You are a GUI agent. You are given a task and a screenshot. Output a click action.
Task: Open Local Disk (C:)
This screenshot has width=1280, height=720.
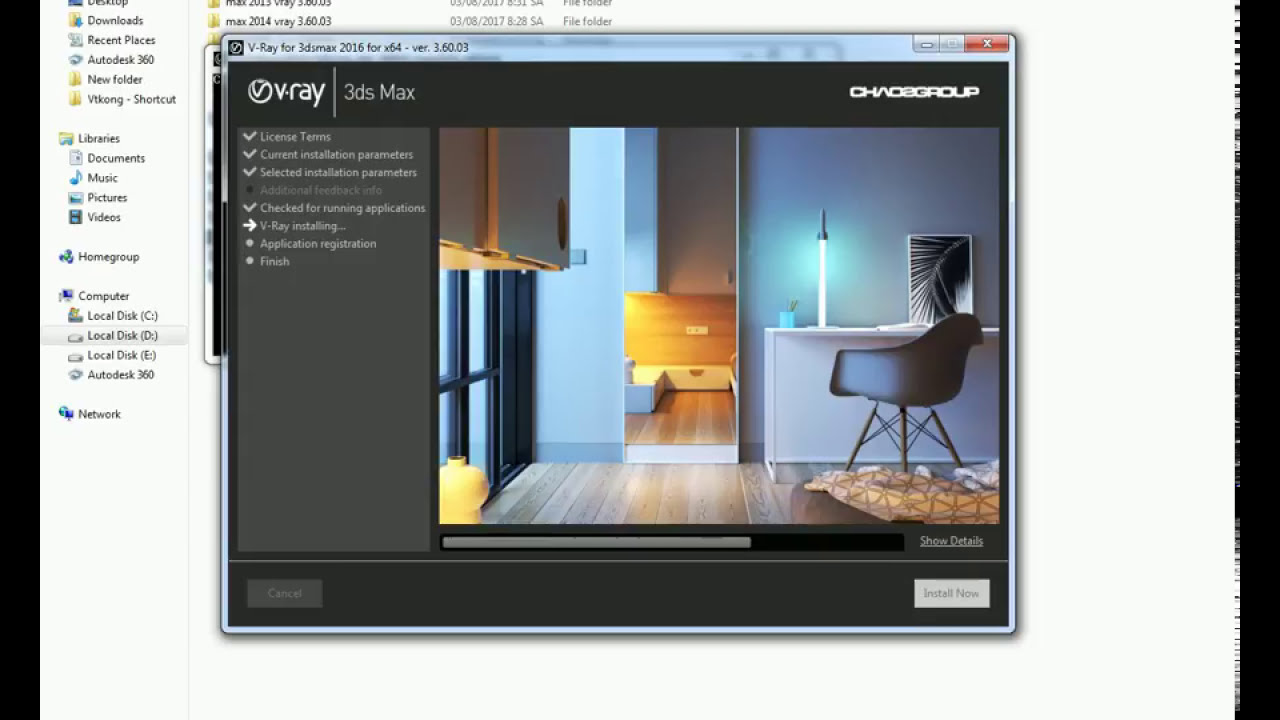click(x=122, y=316)
